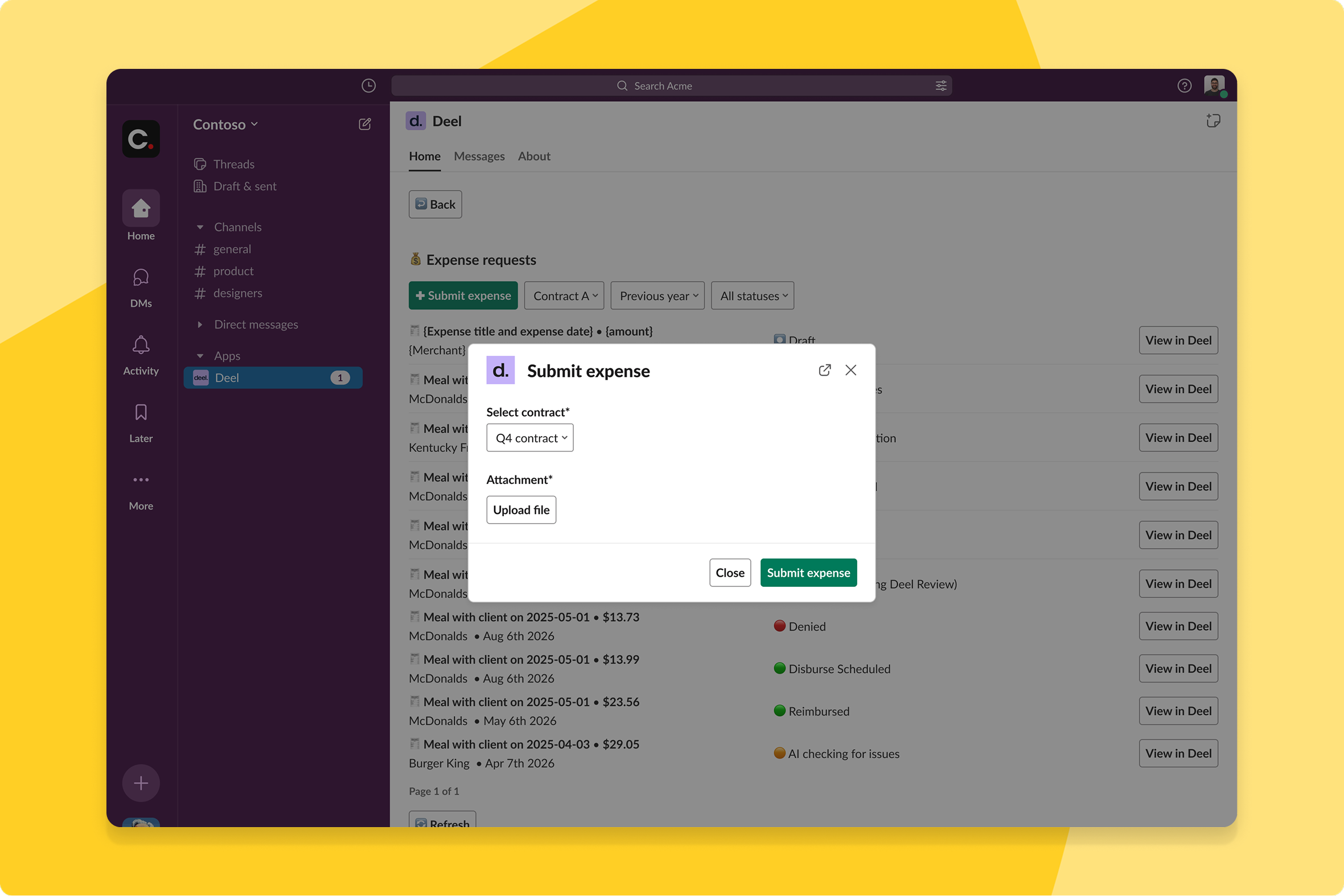Switch to the Messages tab
This screenshot has height=896, width=1344.
(479, 156)
